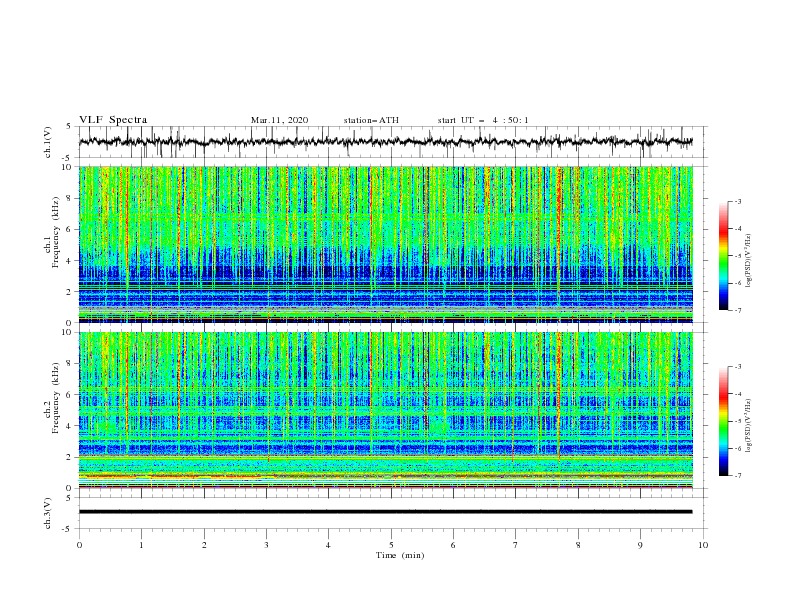Click the upper color scale bar beside ch.1
Screen dimensions: 792x612
723,256
